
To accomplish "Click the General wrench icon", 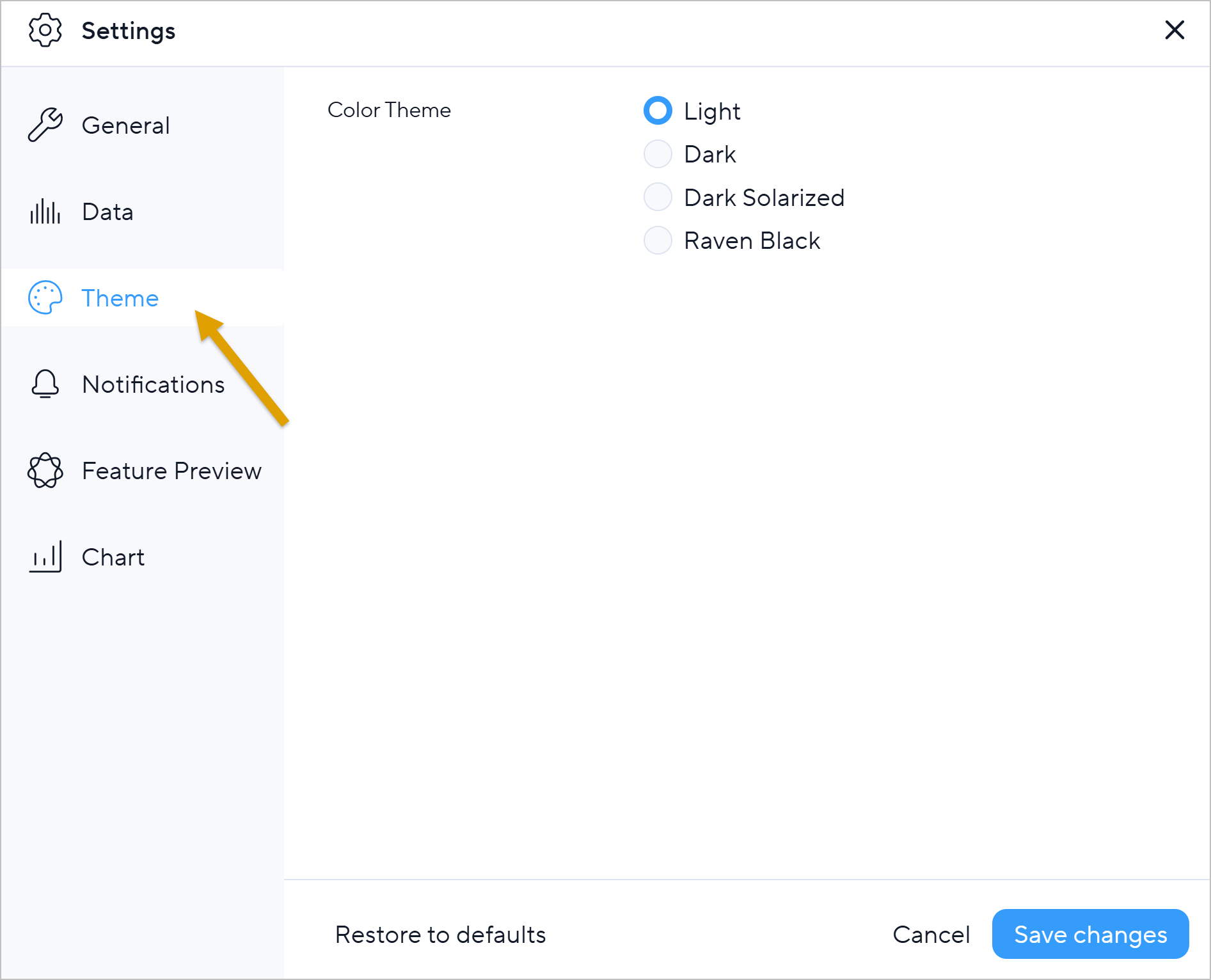I will [45, 125].
